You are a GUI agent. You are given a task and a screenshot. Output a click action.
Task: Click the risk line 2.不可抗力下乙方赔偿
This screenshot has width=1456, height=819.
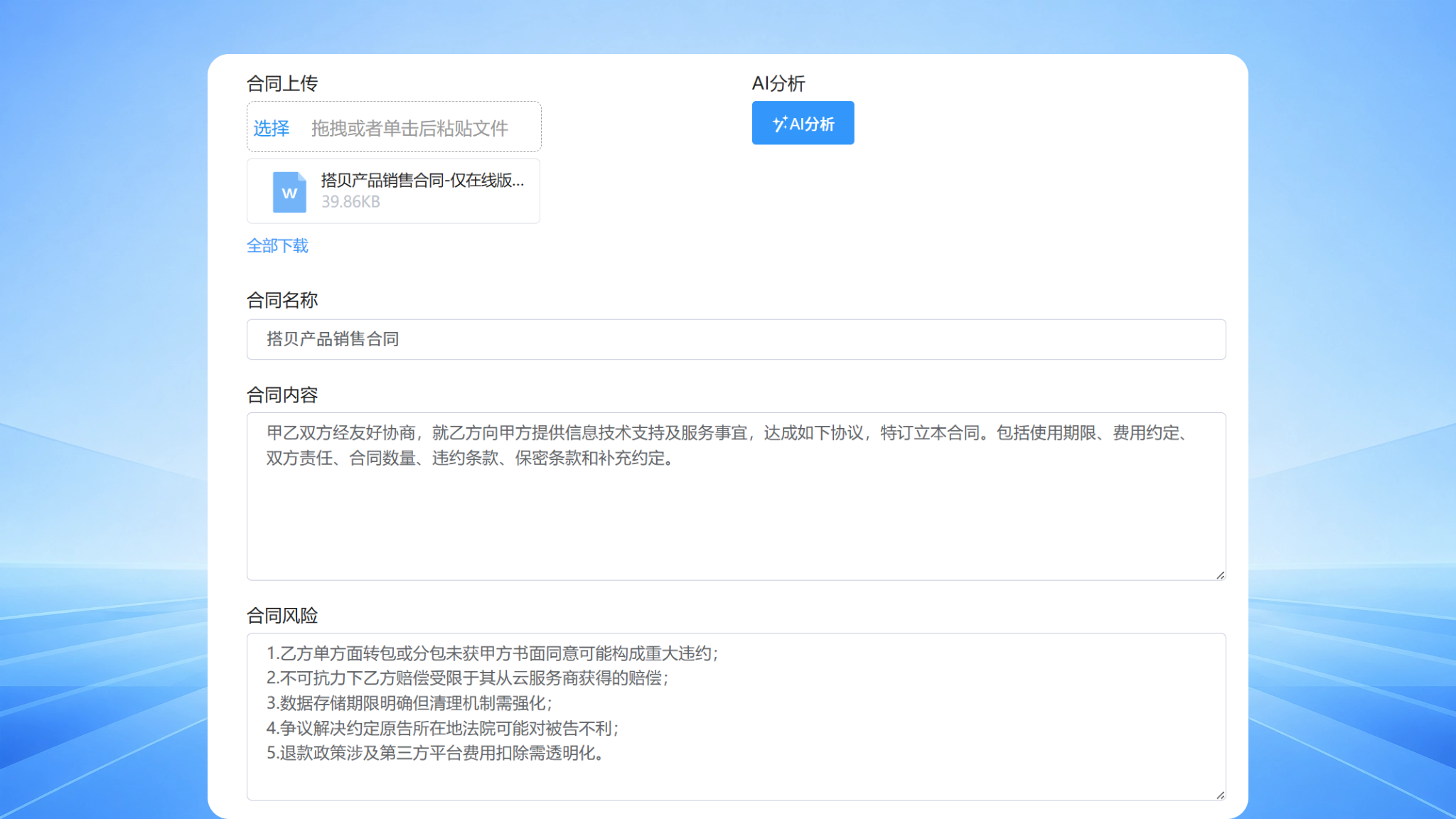coord(468,678)
